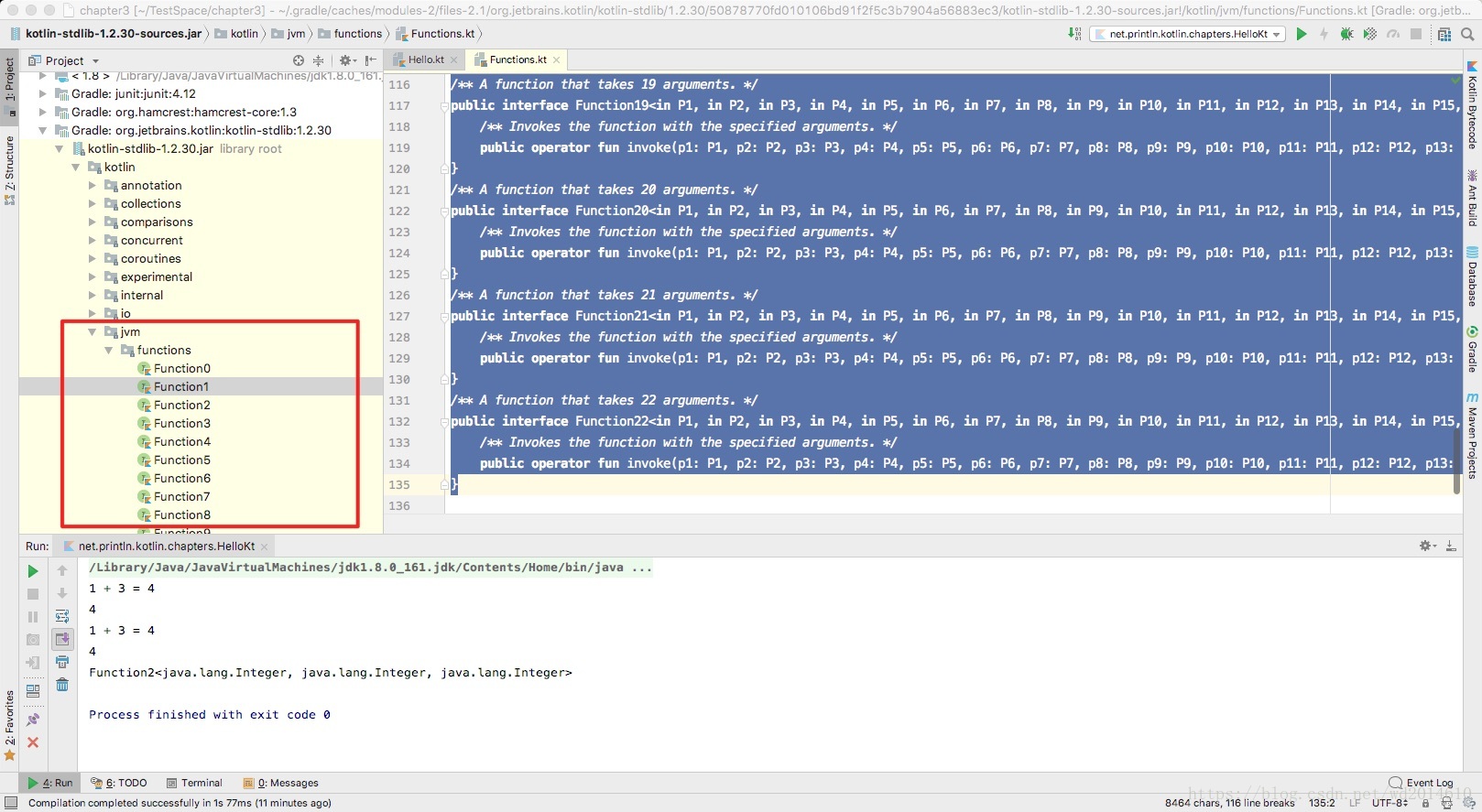Close the Hello.kt editor tab
The width and height of the screenshot is (1482, 812).
[453, 60]
